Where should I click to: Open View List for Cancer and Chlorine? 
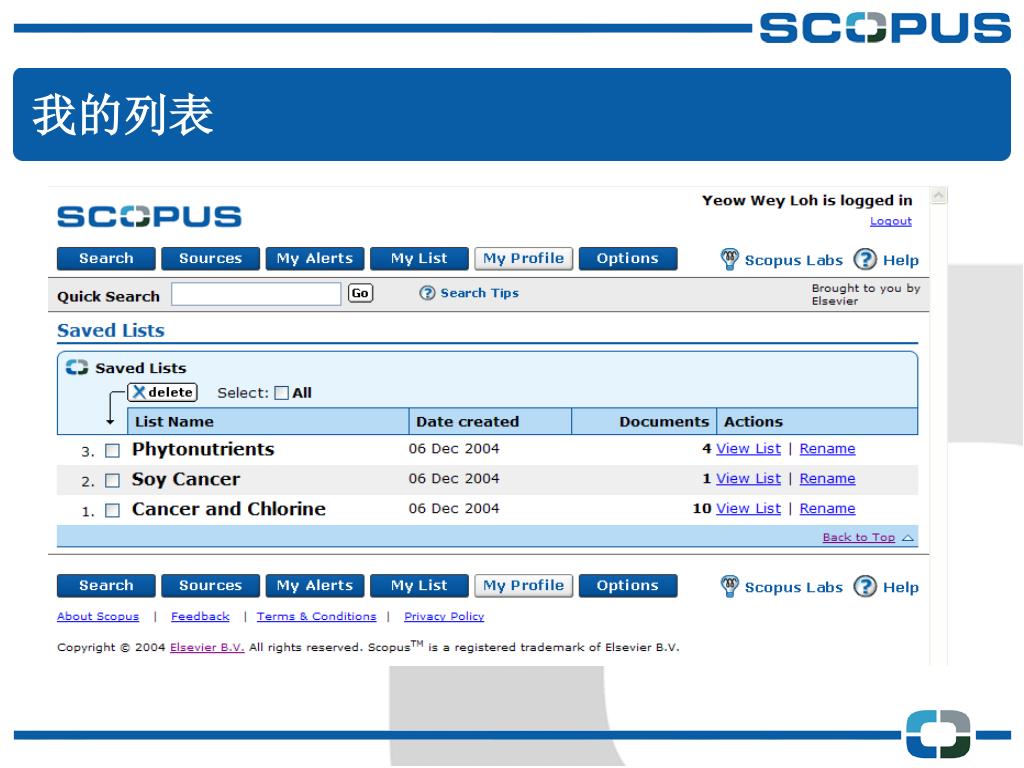(748, 509)
